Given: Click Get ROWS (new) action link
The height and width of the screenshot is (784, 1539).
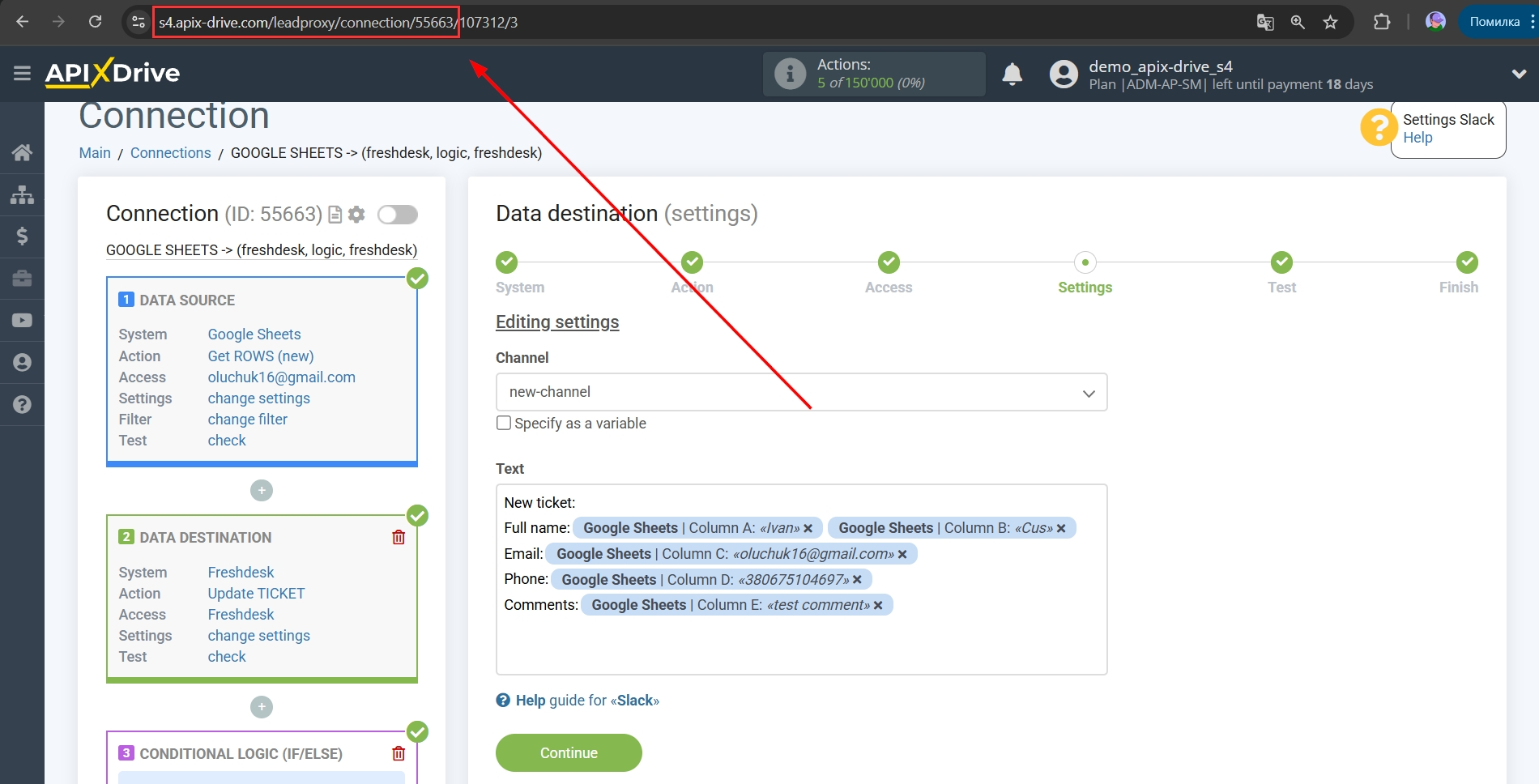Looking at the screenshot, I should click(261, 356).
